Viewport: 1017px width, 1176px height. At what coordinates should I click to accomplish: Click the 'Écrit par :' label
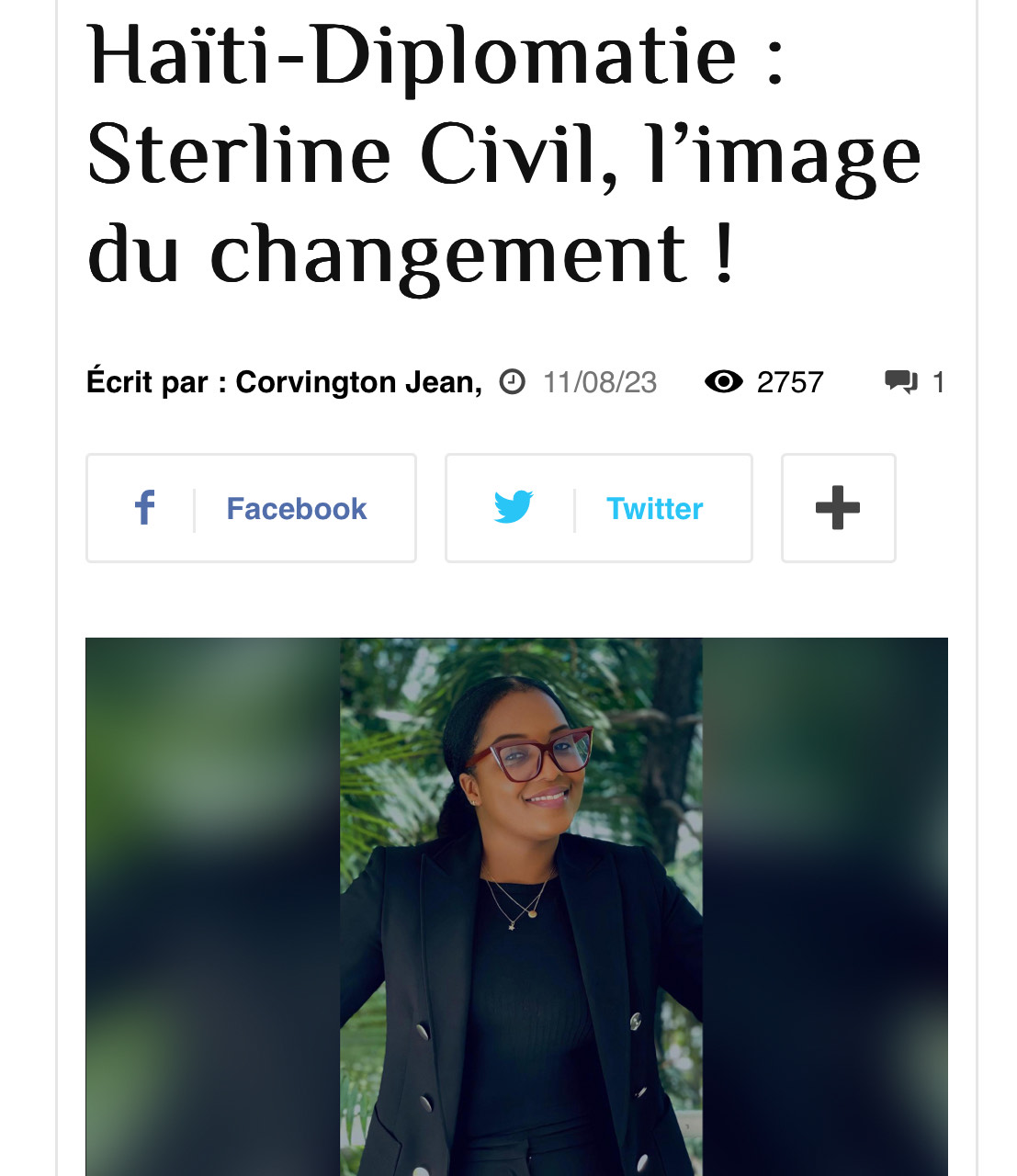(156, 382)
